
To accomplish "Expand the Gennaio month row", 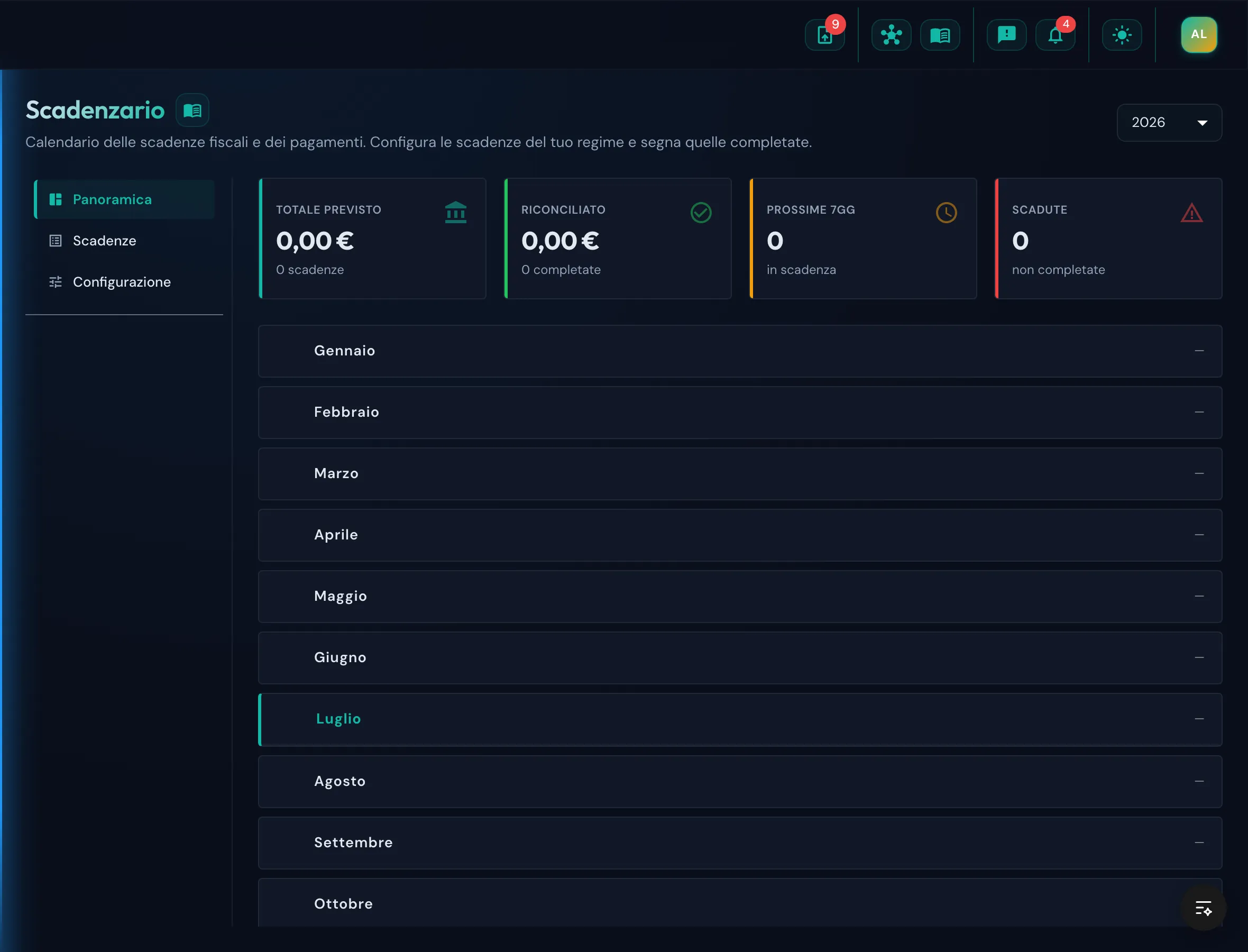I will tap(740, 351).
